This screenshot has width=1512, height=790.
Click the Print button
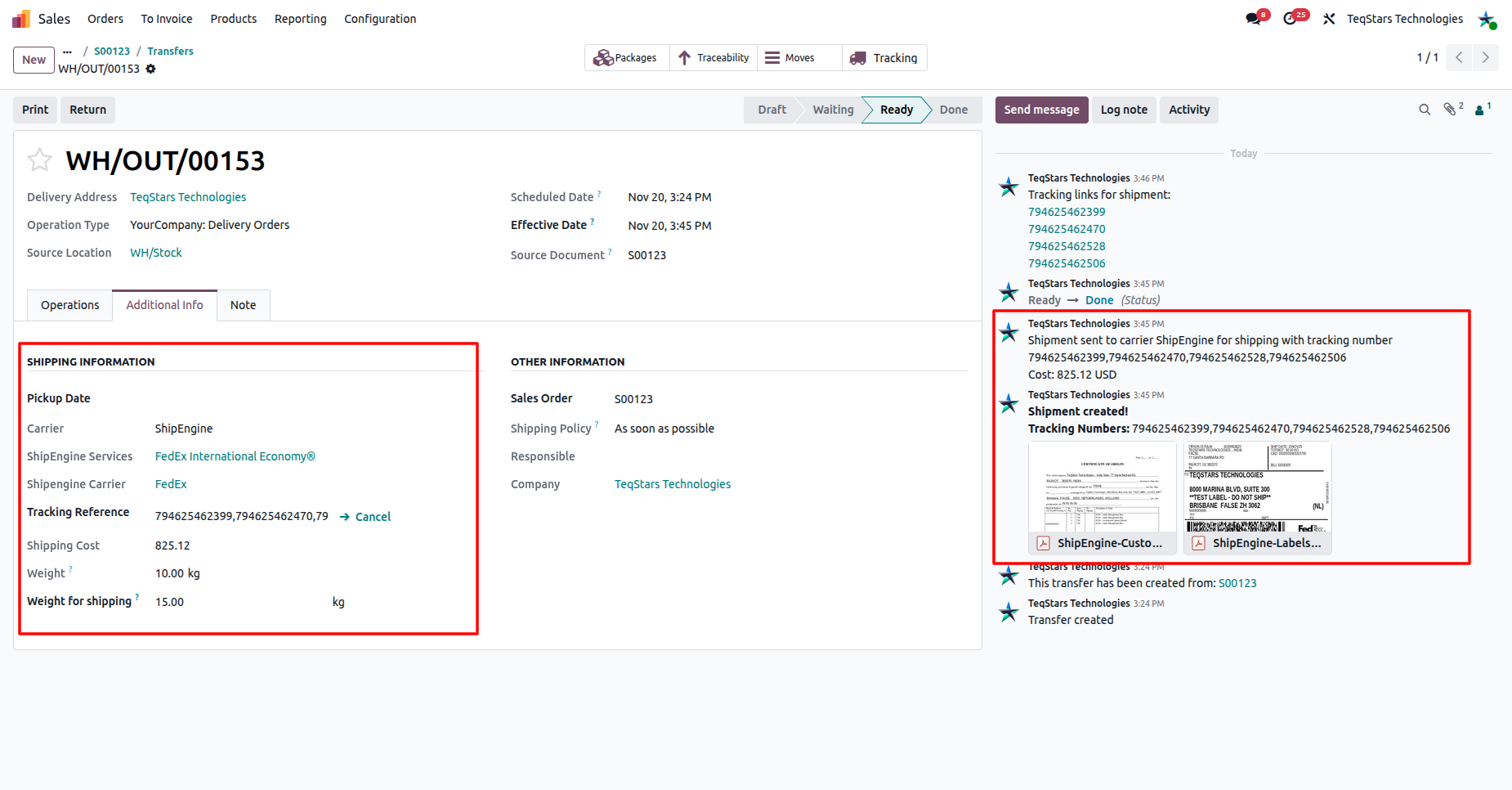35,110
